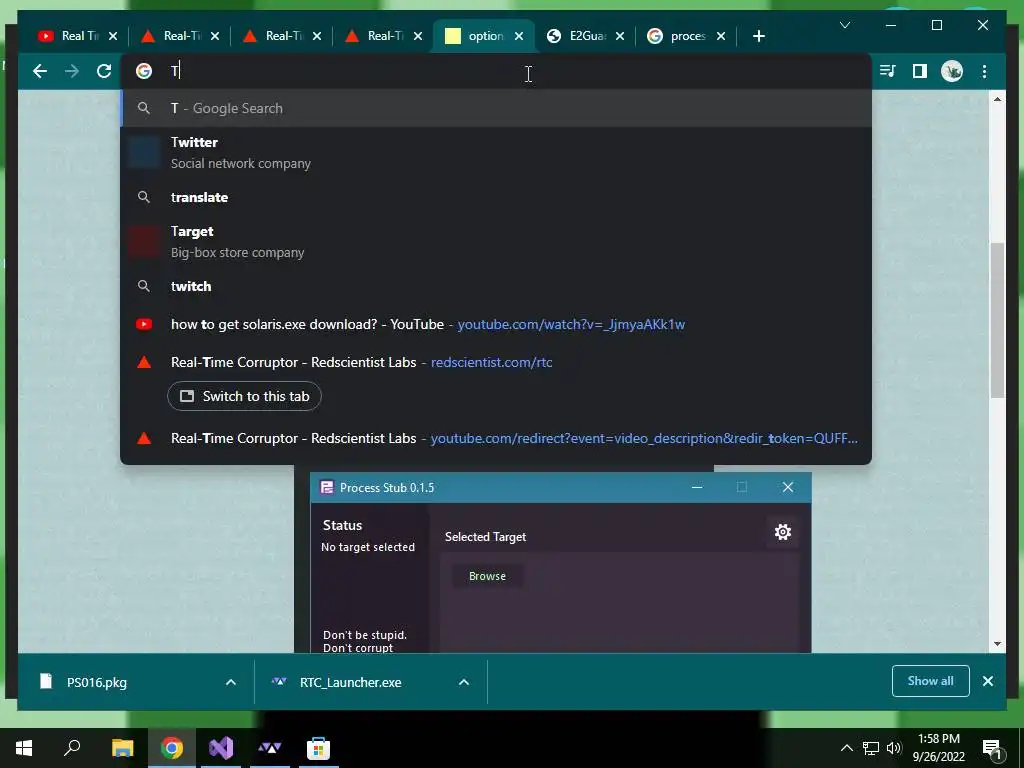Open the Windows Start menu

point(24,748)
